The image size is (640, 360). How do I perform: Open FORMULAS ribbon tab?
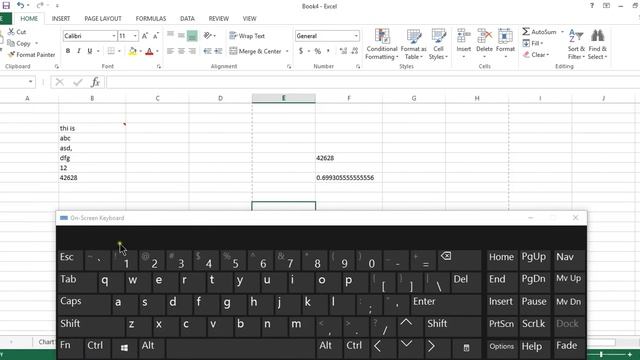(151, 18)
